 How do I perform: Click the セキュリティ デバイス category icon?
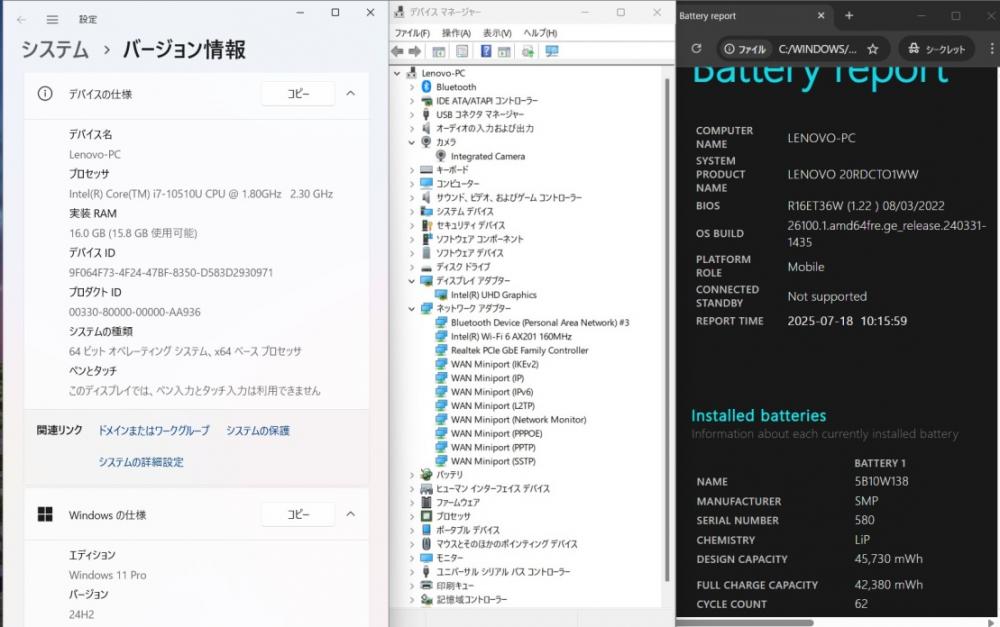427,225
